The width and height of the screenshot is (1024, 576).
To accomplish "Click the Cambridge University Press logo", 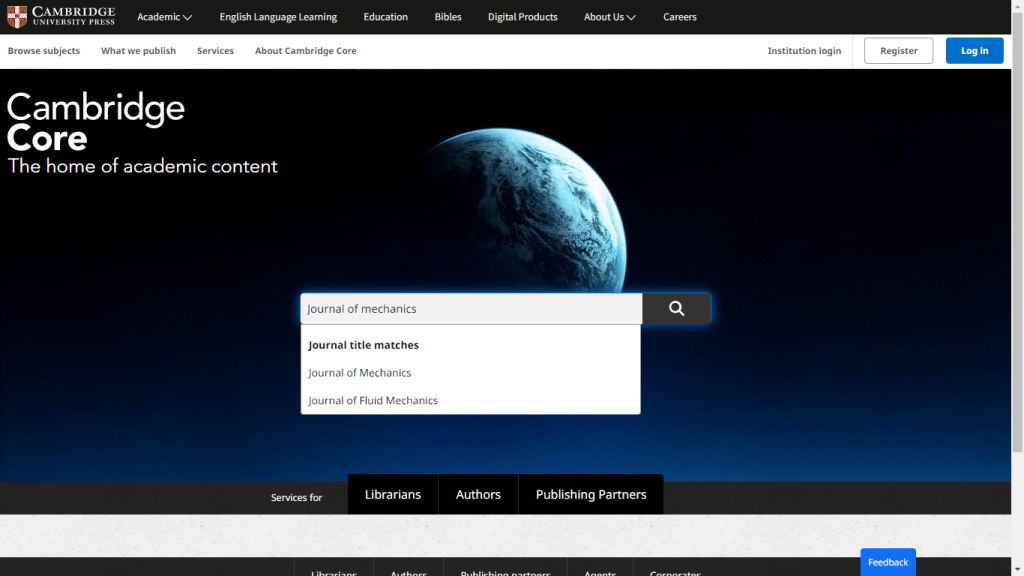I will pyautogui.click(x=61, y=16).
